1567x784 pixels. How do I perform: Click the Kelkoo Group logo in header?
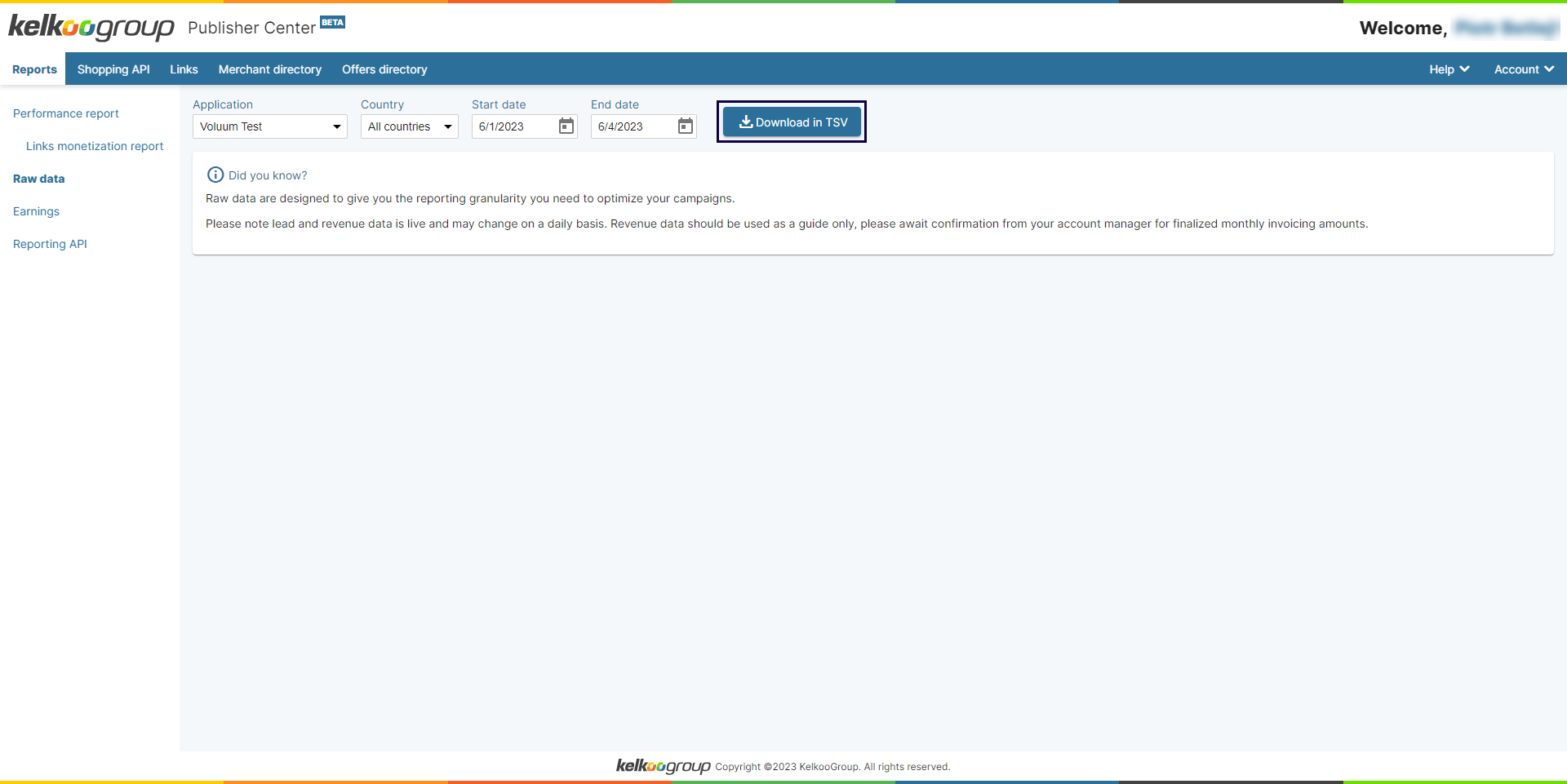91,28
